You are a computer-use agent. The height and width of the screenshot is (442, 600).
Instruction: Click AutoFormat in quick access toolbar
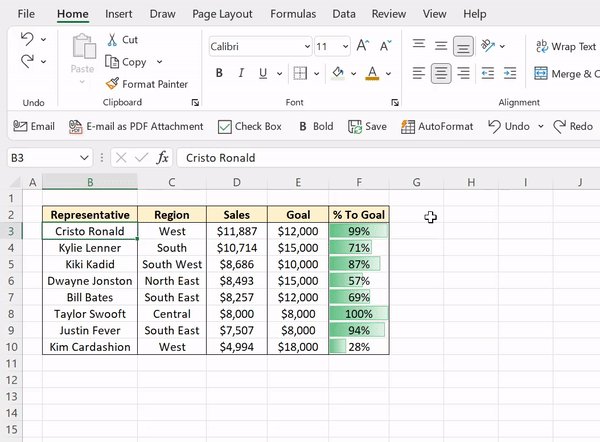click(437, 126)
